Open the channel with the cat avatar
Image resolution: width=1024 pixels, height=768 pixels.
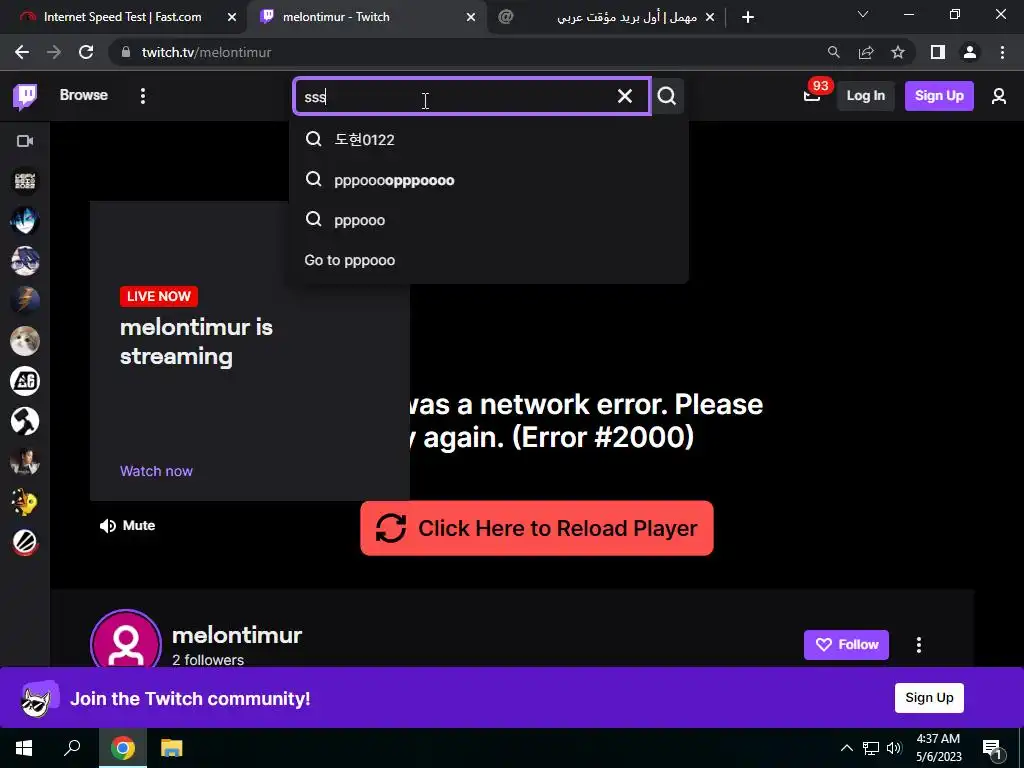pyautogui.click(x=25, y=341)
